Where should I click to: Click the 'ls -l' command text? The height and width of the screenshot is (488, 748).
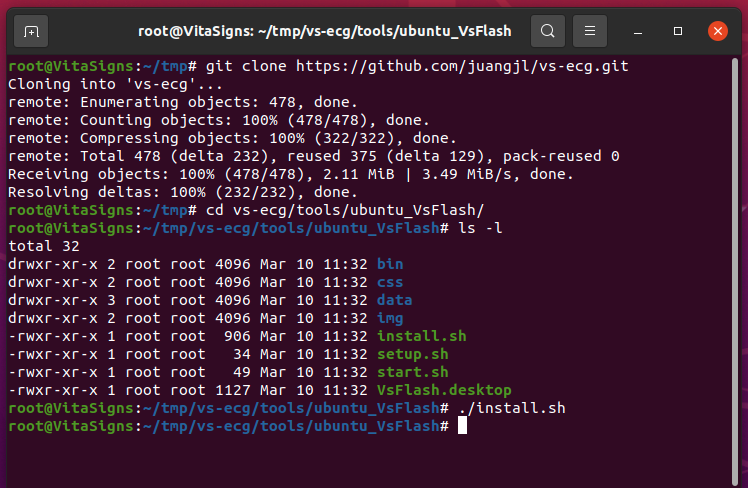click(x=480, y=228)
